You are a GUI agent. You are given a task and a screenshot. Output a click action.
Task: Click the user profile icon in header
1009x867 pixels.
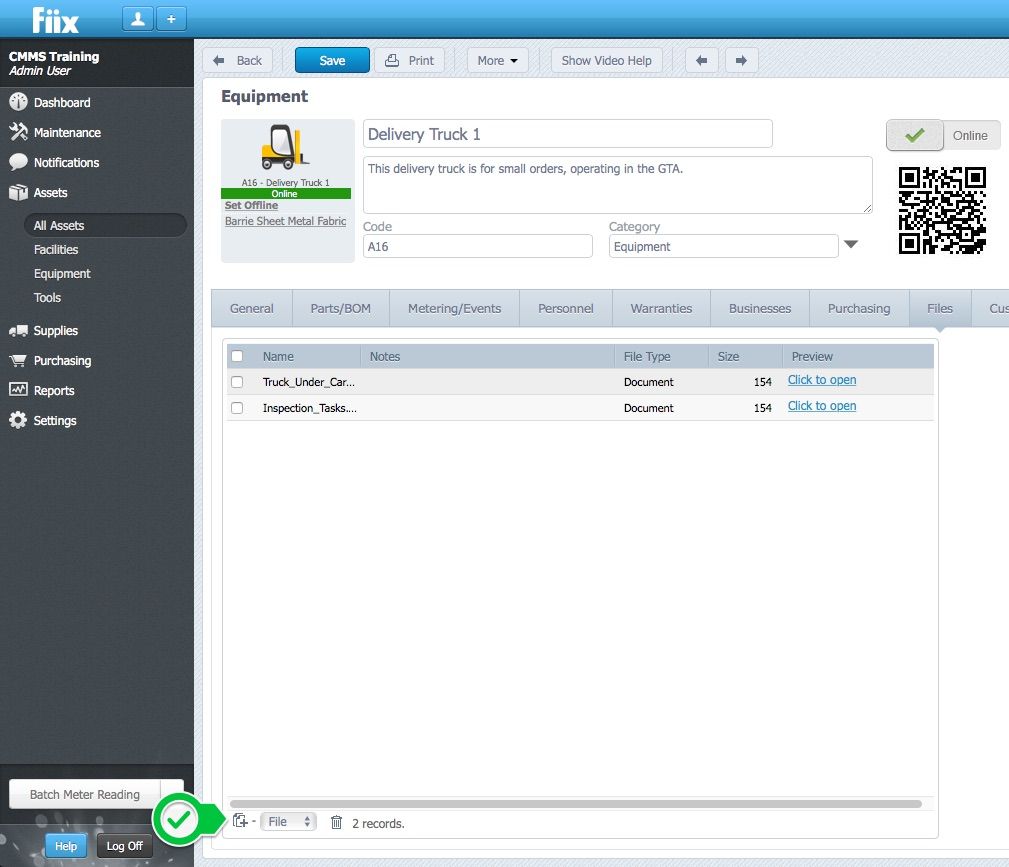click(138, 19)
